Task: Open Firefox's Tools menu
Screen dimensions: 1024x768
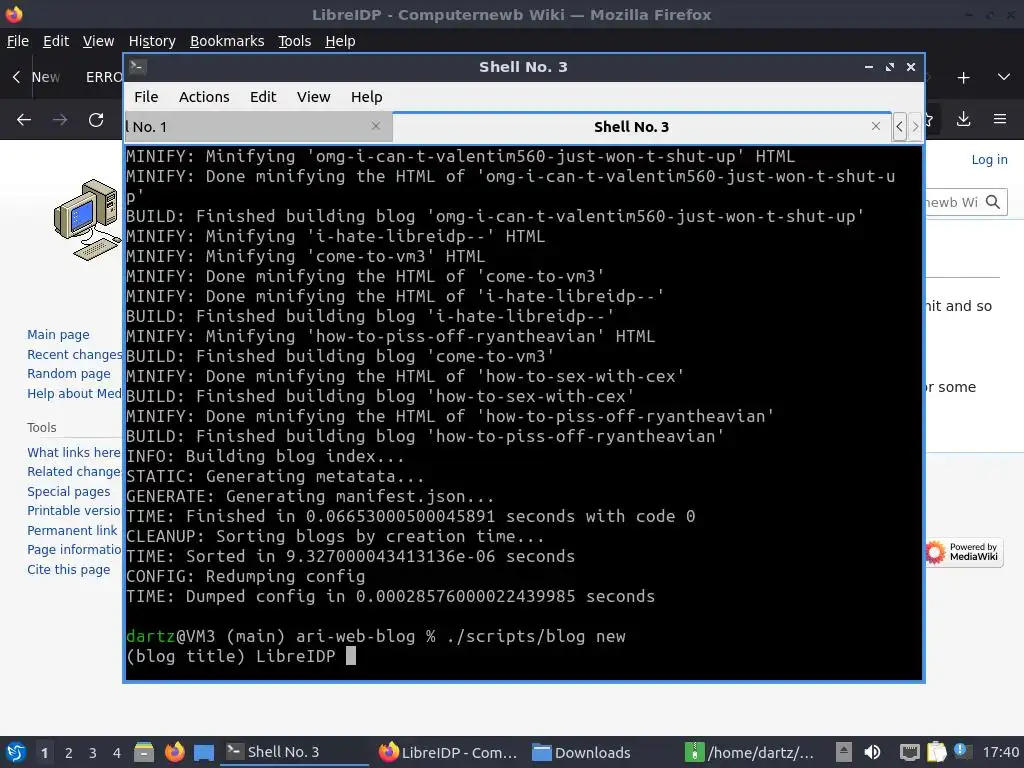Action: [295, 41]
